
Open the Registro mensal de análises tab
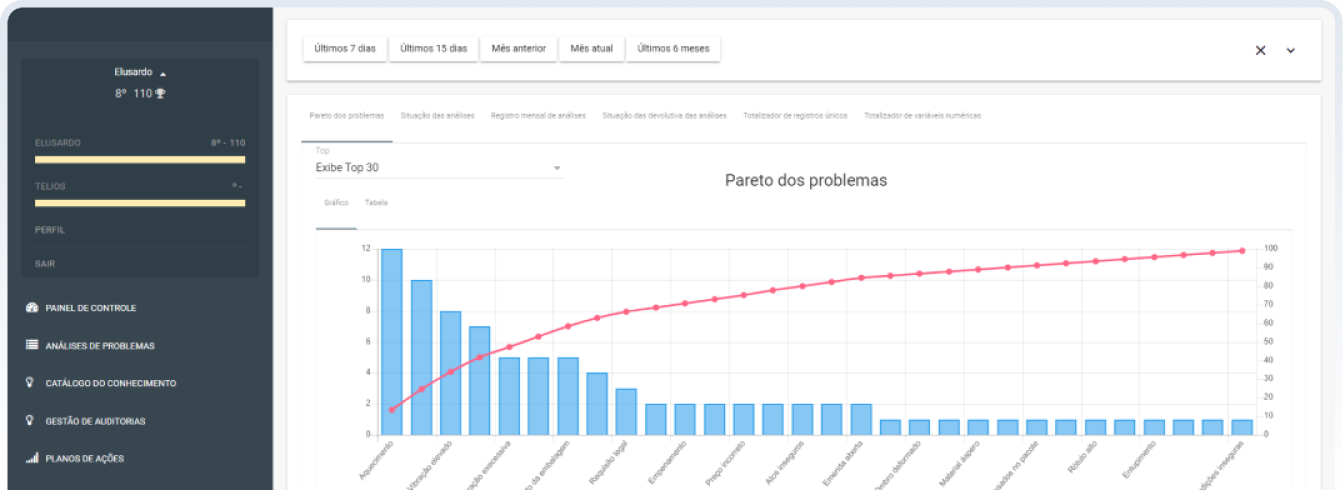pos(538,116)
